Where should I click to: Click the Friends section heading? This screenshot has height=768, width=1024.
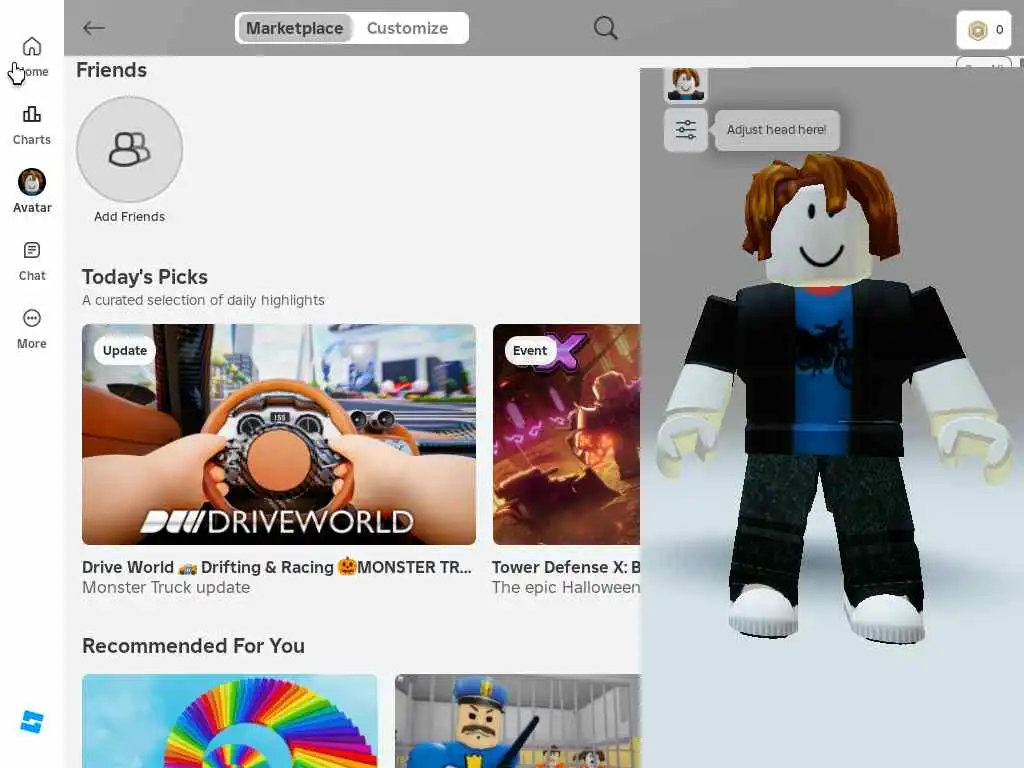click(x=112, y=70)
